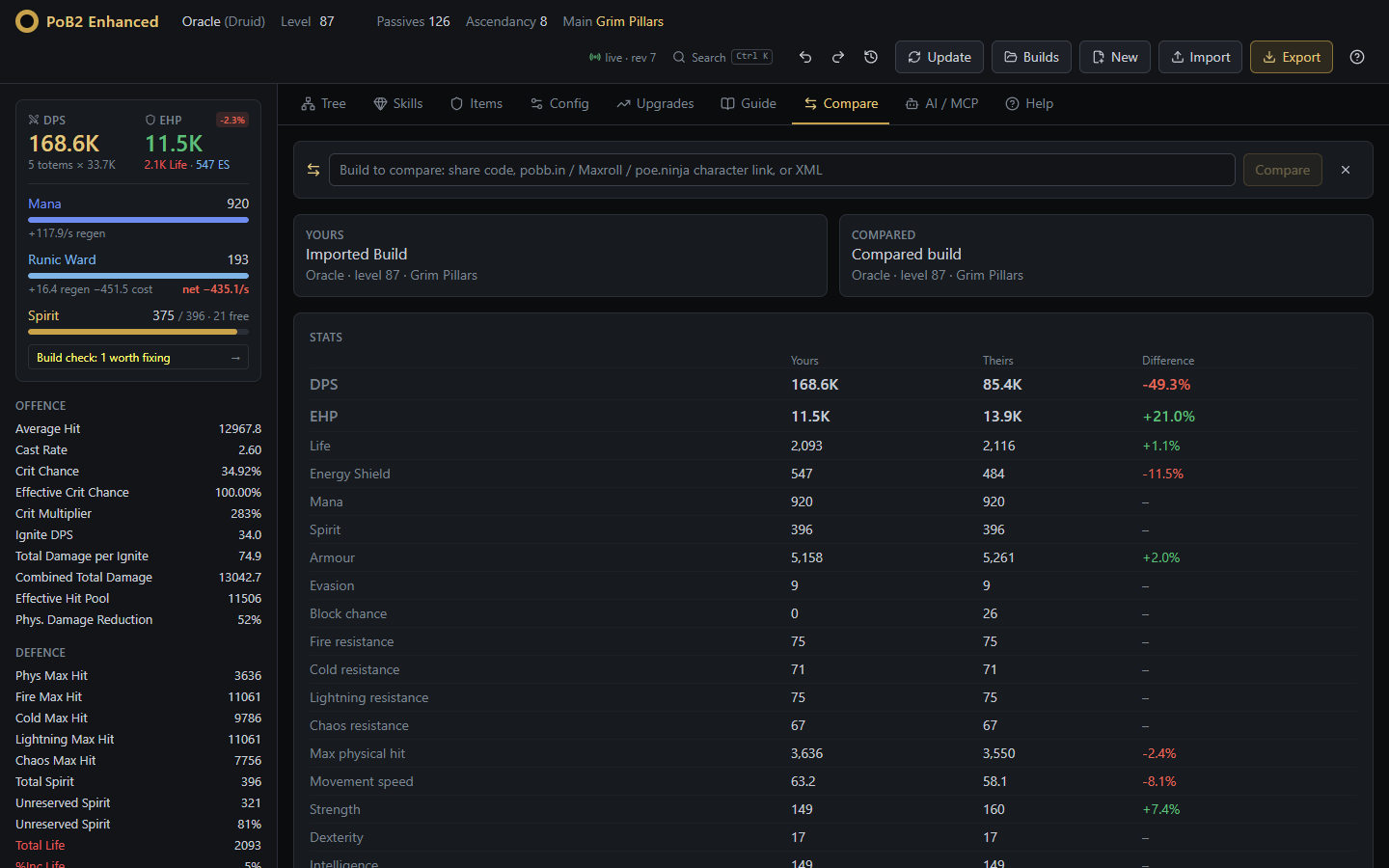Viewport: 1389px width, 868px height.
Task: Click the redo arrow icon
Action: (x=838, y=57)
